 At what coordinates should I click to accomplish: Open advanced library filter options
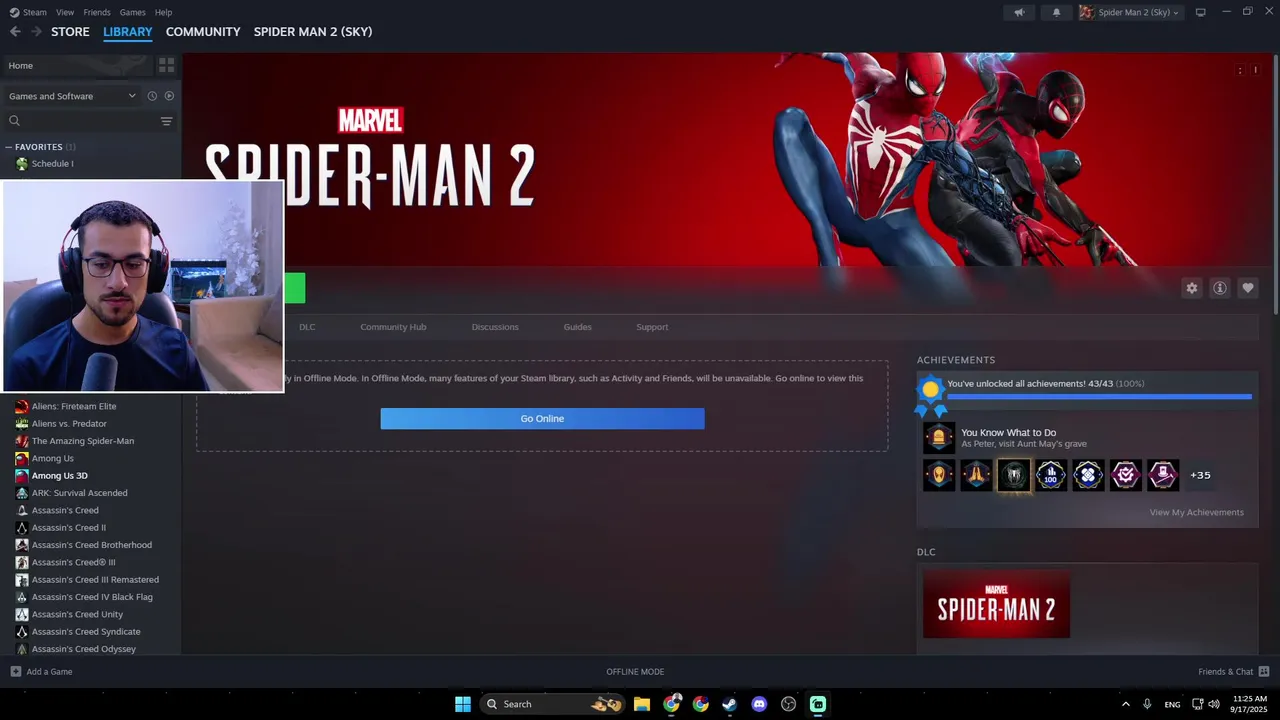tap(166, 121)
